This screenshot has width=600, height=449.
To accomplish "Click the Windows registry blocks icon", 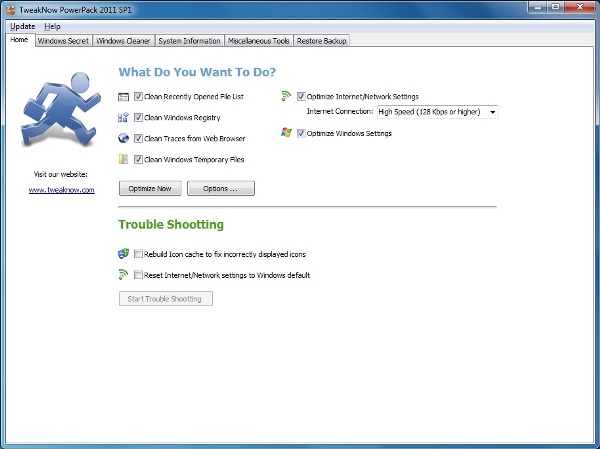I will [x=123, y=118].
